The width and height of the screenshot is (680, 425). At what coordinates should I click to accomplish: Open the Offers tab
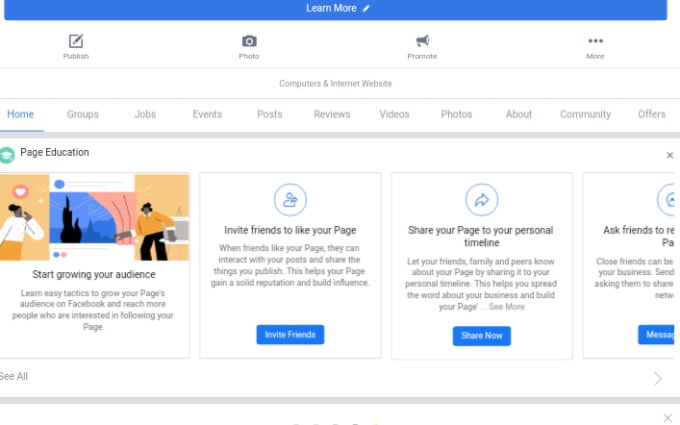click(x=651, y=114)
